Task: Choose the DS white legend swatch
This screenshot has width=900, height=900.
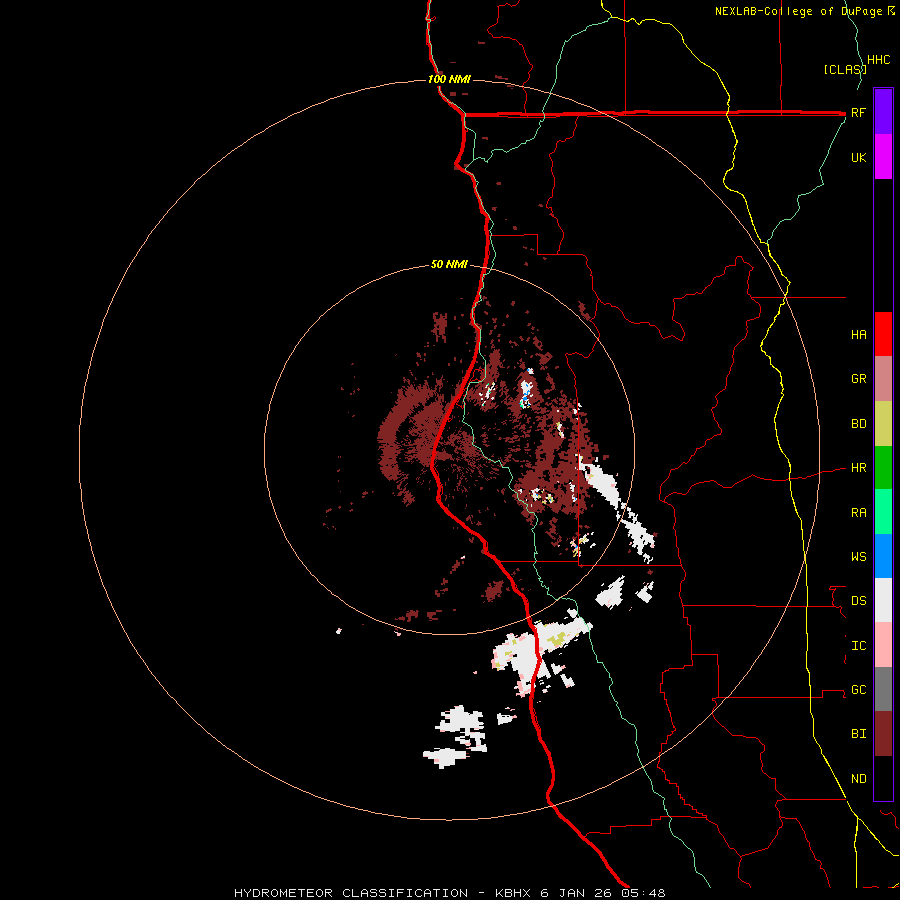Action: [883, 600]
